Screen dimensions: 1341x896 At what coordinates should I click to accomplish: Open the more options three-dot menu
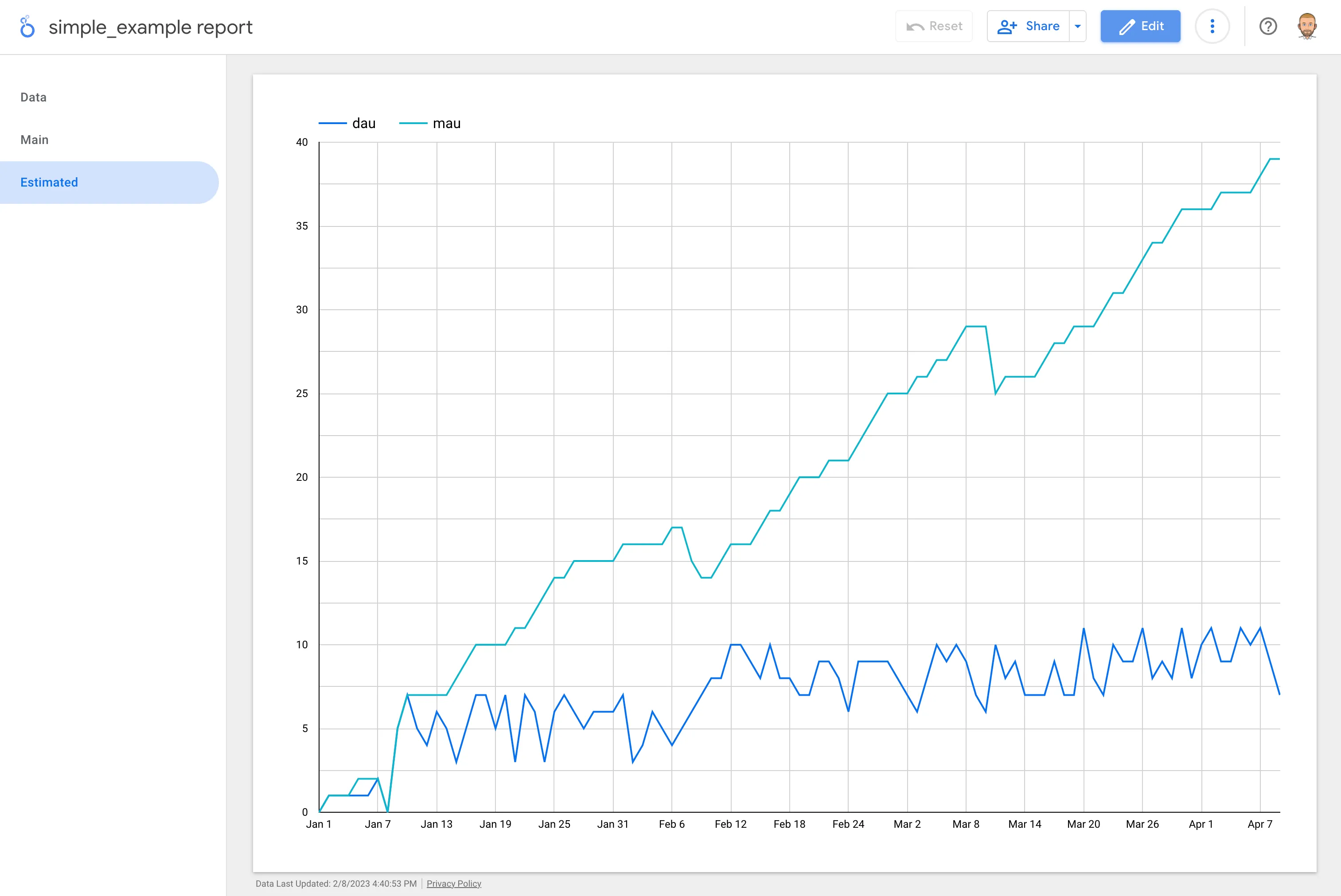click(x=1212, y=26)
